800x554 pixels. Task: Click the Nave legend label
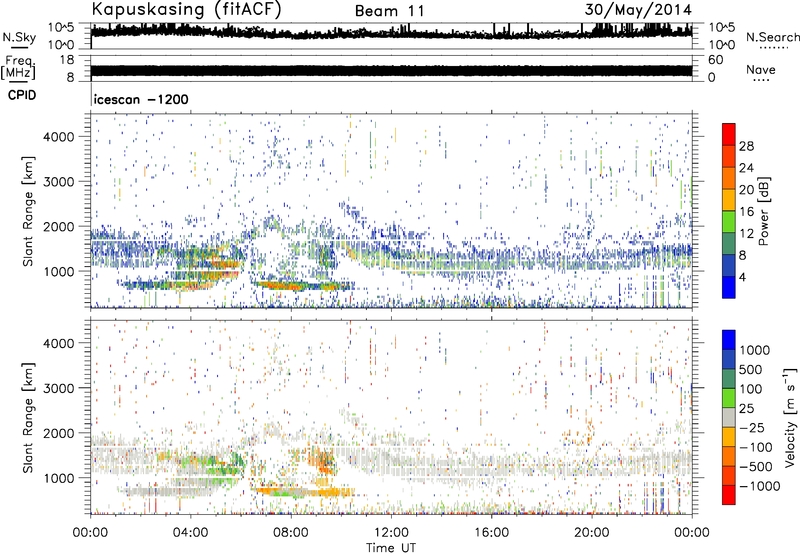coord(761,70)
